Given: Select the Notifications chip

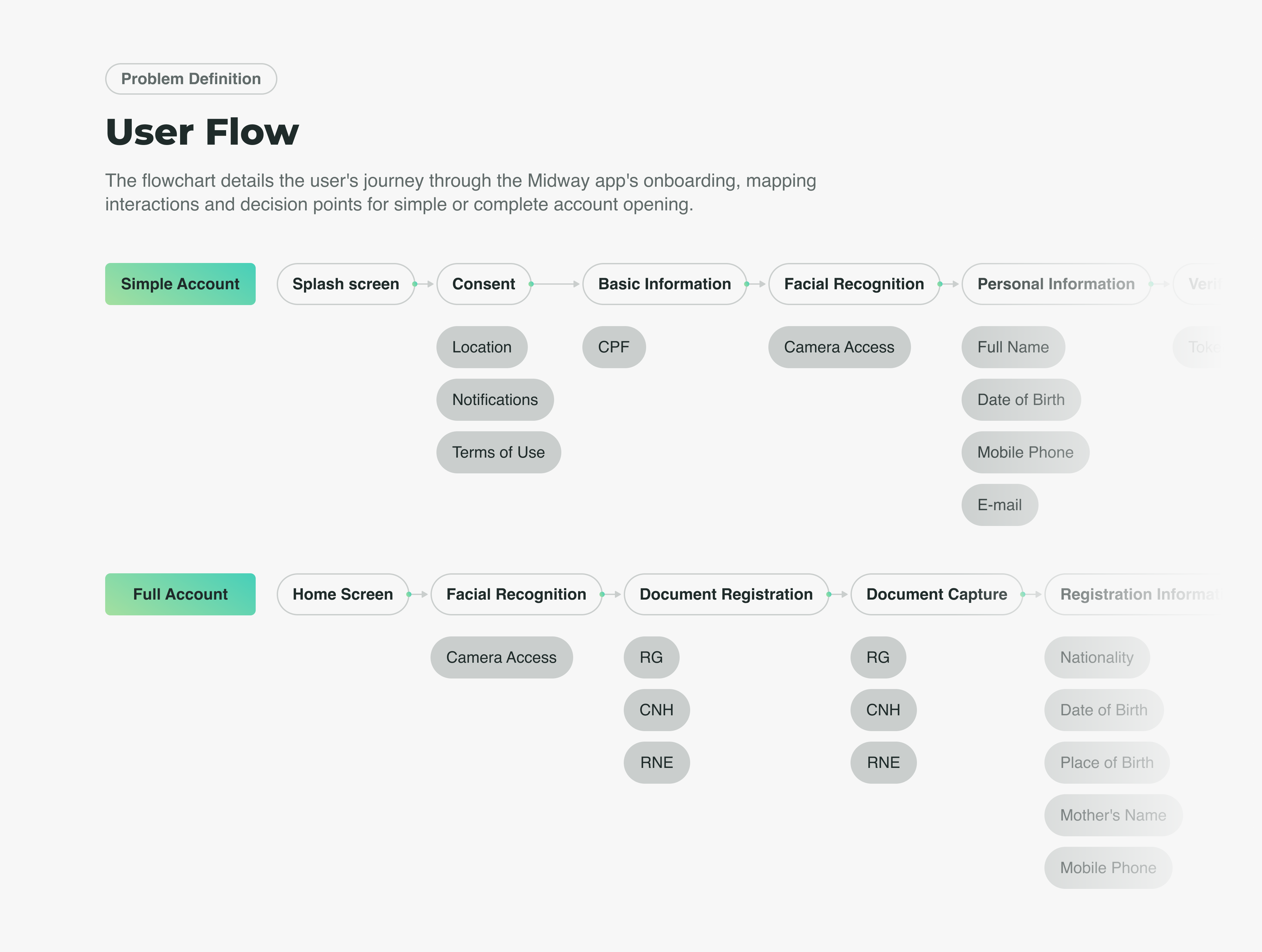Looking at the screenshot, I should click(x=495, y=399).
